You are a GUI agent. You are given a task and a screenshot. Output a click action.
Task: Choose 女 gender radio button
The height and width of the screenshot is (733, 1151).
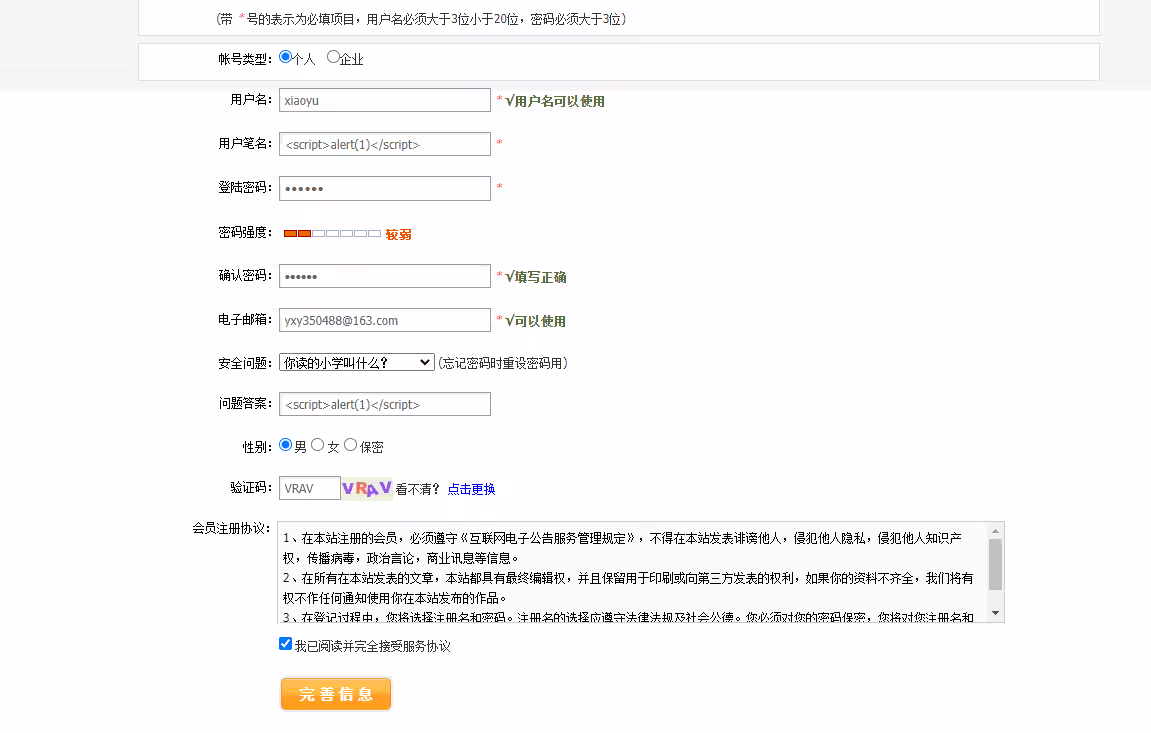click(x=318, y=445)
